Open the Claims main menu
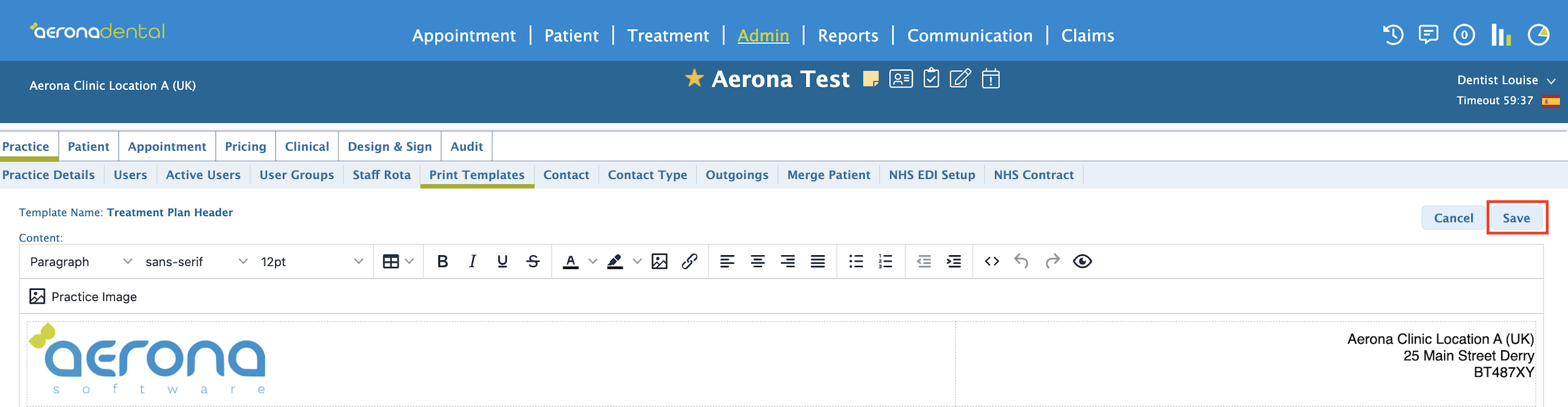The height and width of the screenshot is (407, 1568). point(1088,36)
